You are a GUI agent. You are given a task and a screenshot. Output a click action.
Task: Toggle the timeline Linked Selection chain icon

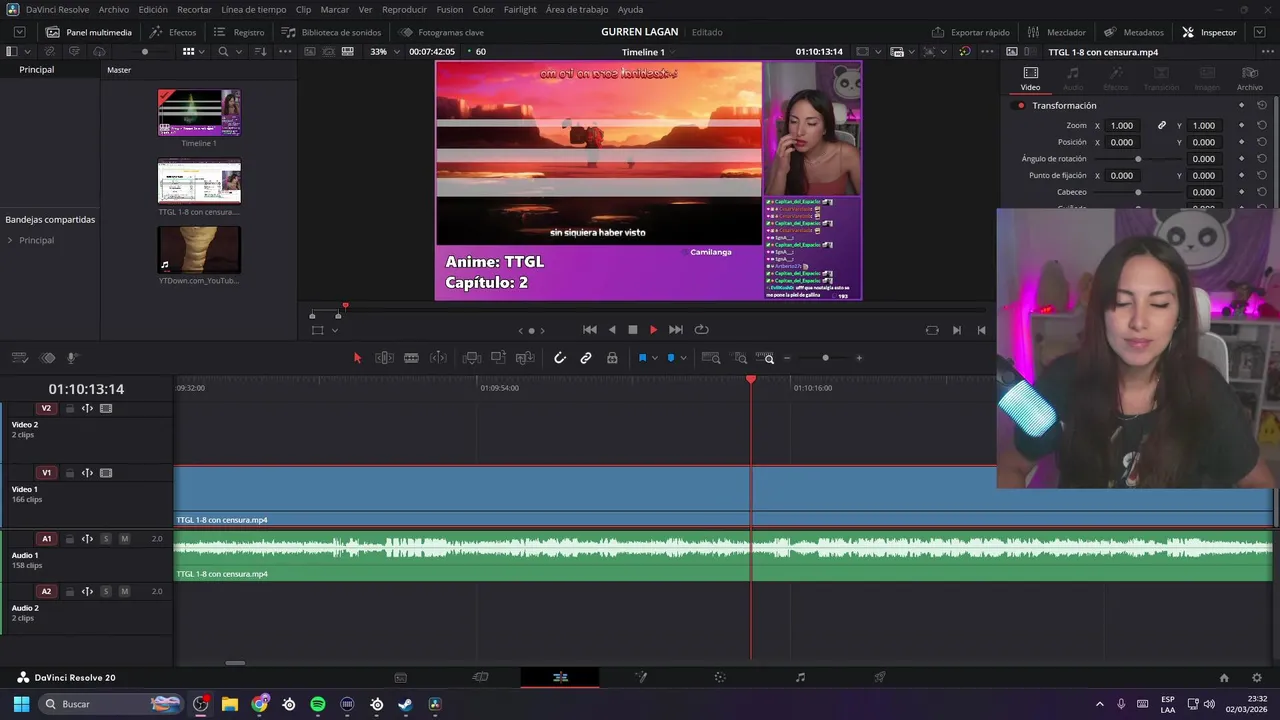tap(586, 358)
